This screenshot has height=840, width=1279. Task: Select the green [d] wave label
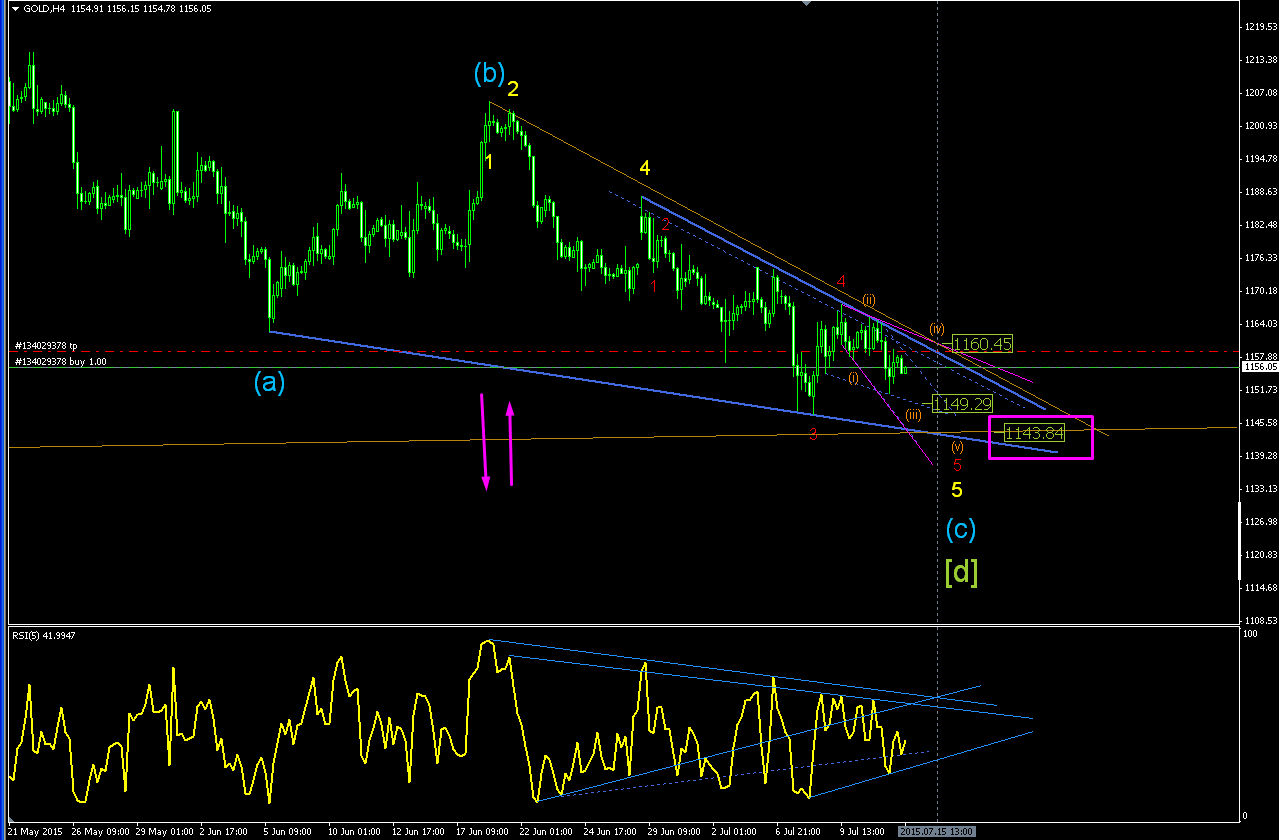coord(961,571)
